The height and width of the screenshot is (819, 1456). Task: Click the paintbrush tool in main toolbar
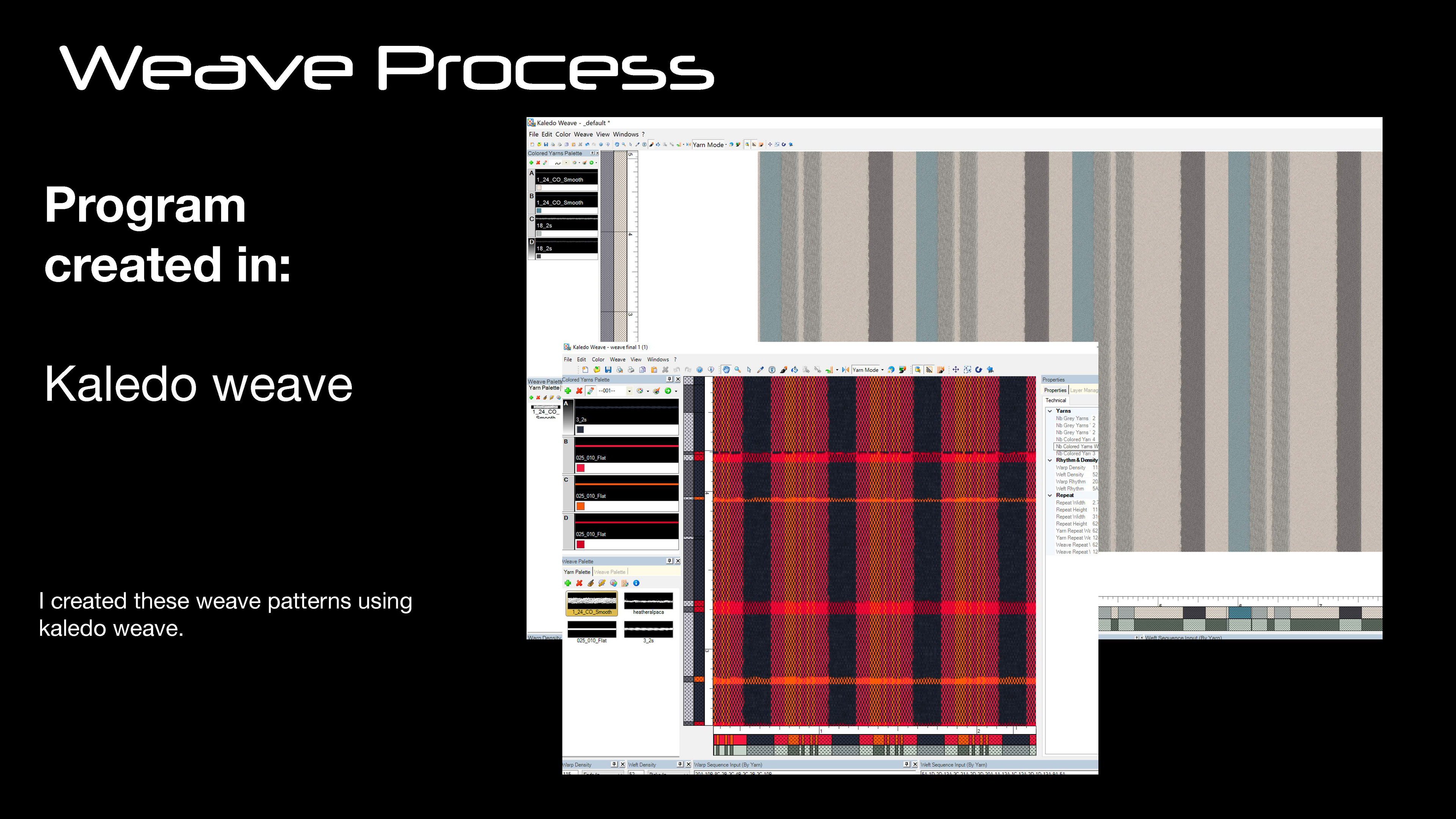tap(783, 370)
